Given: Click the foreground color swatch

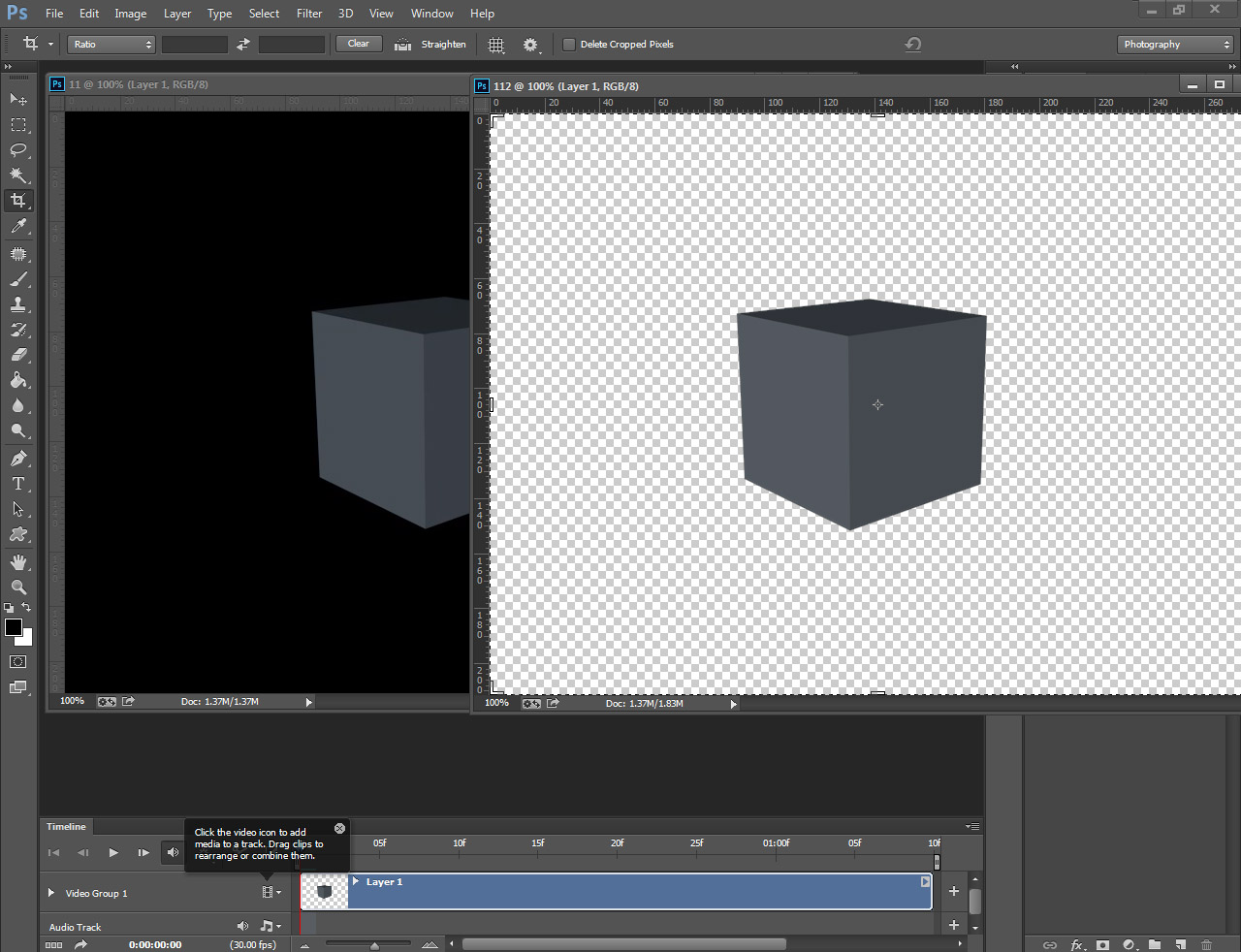Looking at the screenshot, I should pos(14,627).
